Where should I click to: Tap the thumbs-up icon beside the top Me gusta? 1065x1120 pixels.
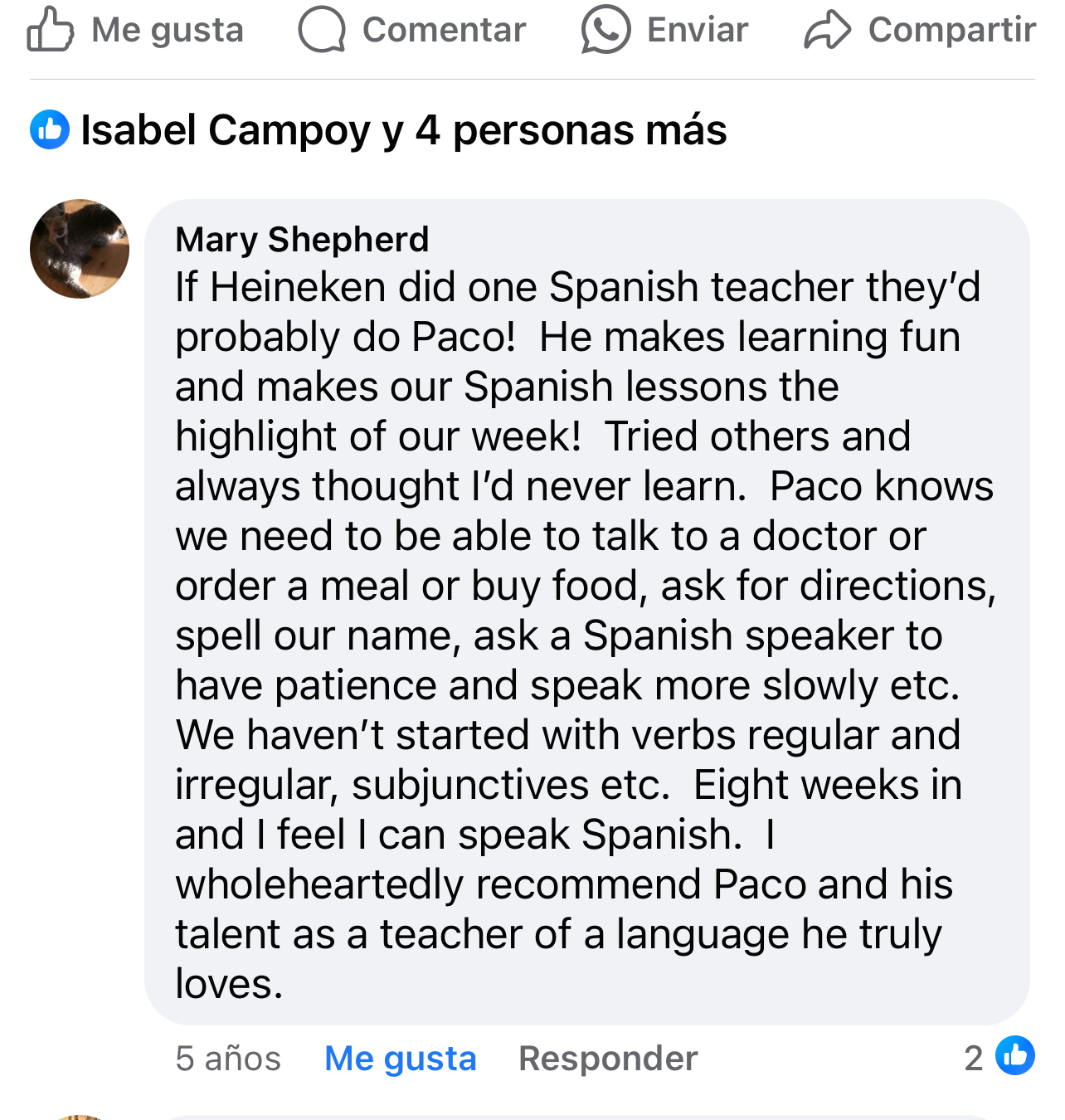tap(50, 30)
